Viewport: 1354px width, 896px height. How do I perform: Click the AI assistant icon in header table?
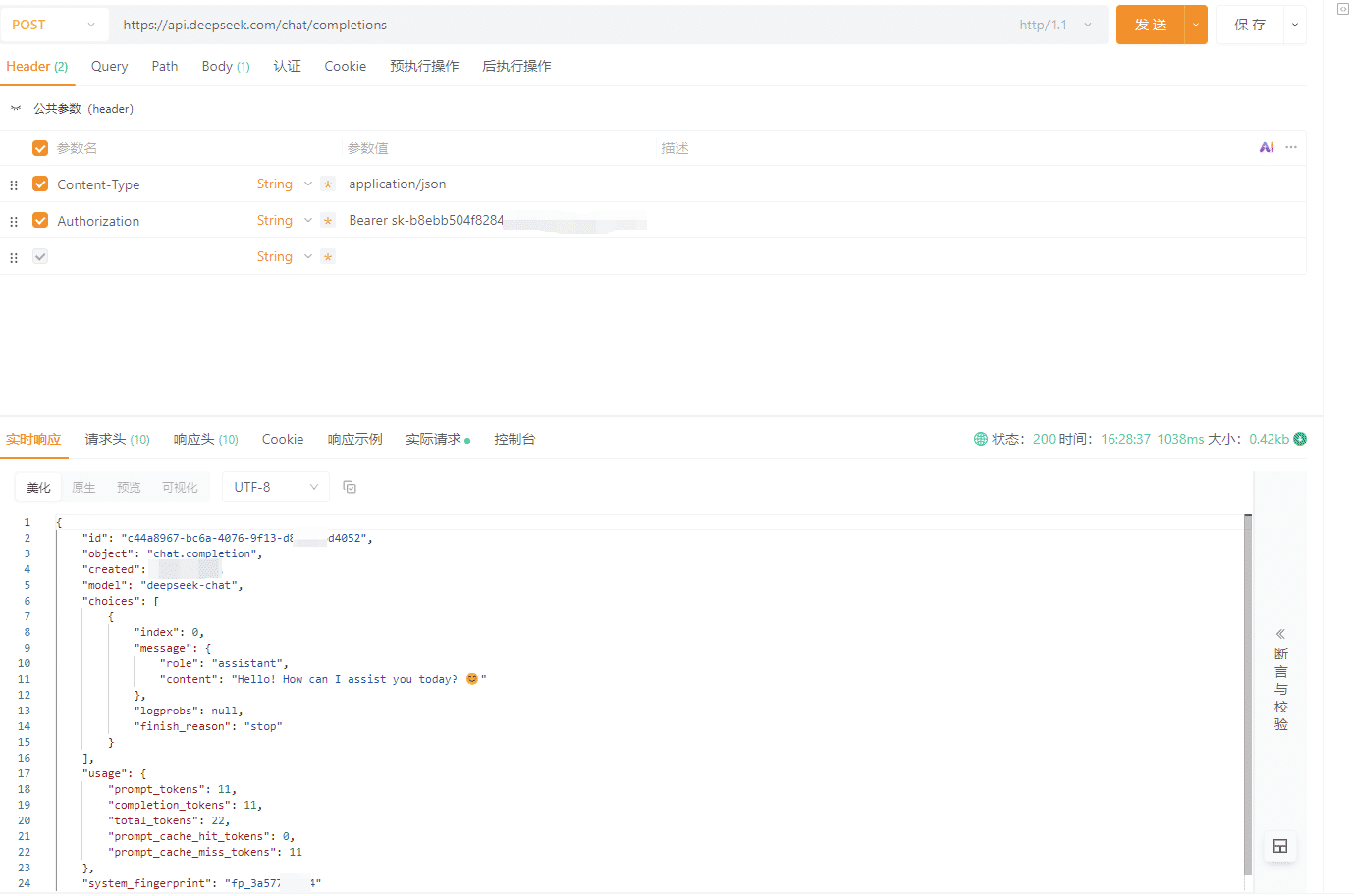click(1267, 147)
